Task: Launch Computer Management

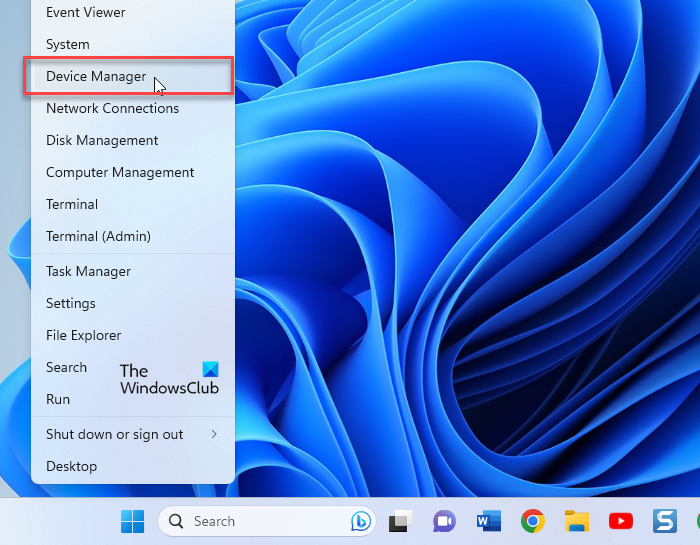Action: [x=133, y=172]
